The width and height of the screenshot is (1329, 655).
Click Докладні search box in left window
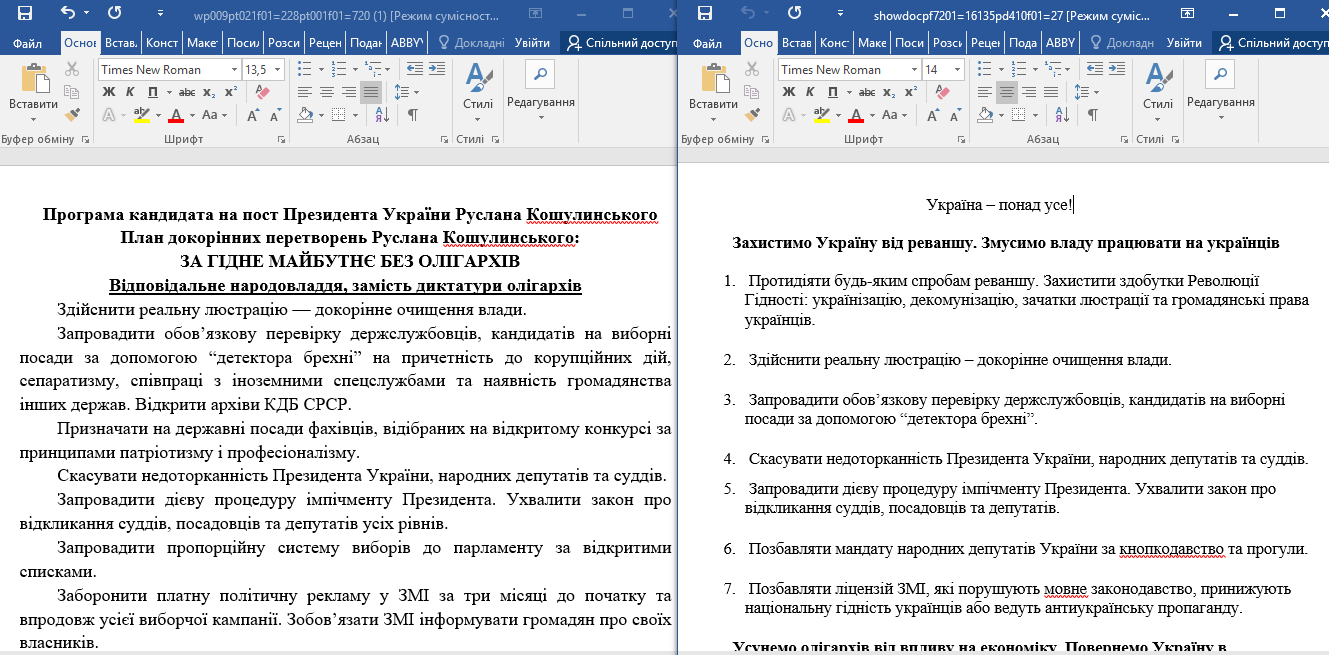471,43
